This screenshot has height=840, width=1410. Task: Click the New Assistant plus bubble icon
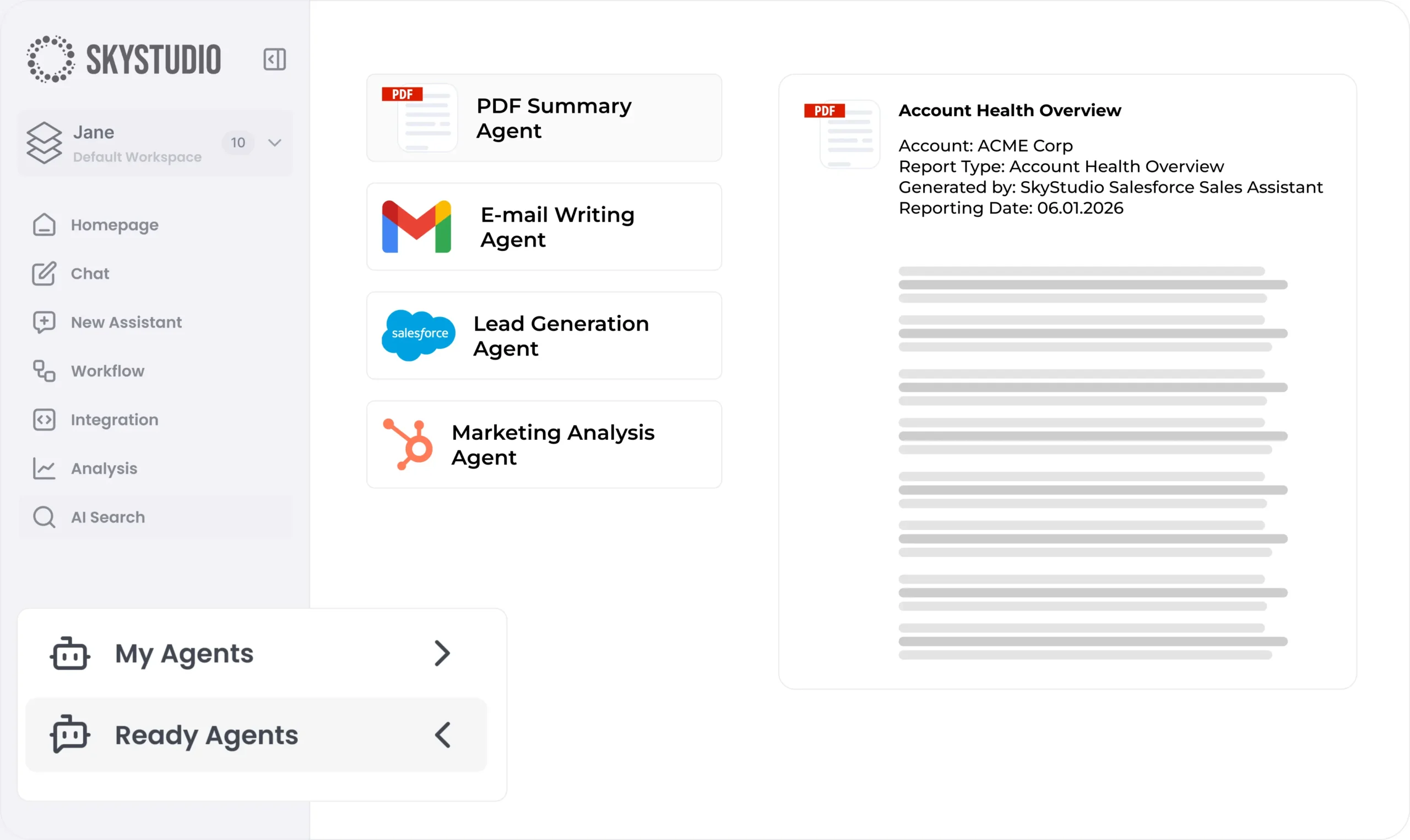point(44,322)
